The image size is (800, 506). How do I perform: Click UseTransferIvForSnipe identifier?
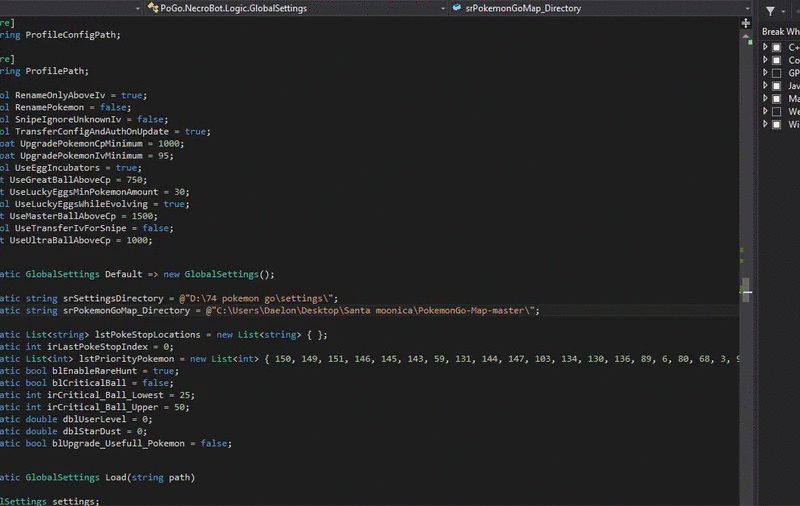click(x=70, y=229)
